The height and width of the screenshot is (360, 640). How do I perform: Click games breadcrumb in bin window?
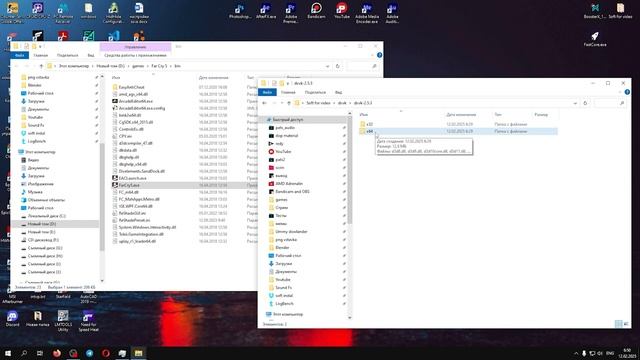(x=138, y=66)
